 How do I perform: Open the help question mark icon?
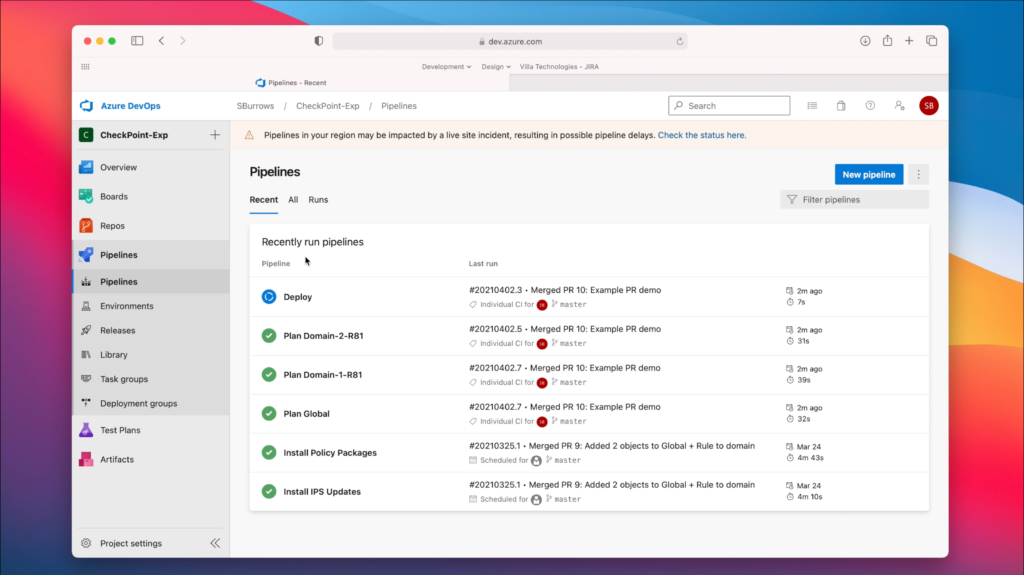pos(870,106)
